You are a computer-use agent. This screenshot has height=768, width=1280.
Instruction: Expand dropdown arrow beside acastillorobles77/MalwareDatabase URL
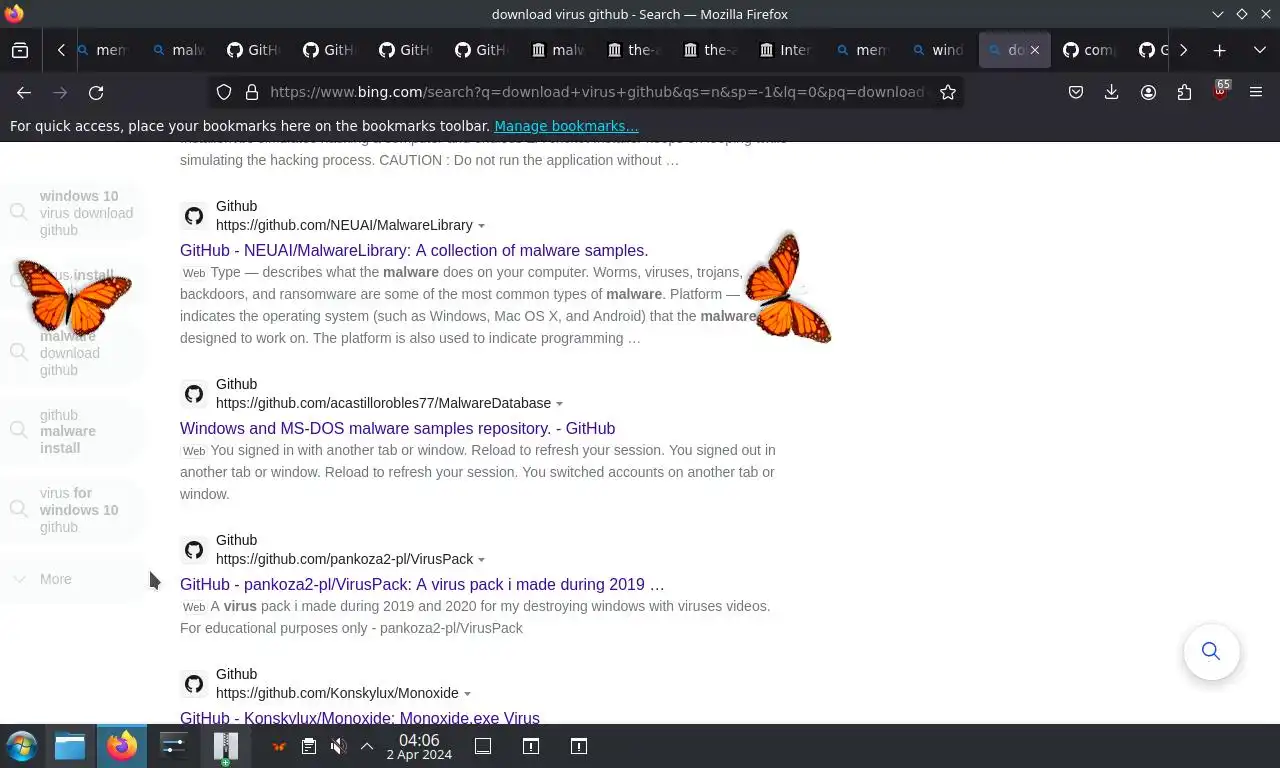[x=559, y=404]
